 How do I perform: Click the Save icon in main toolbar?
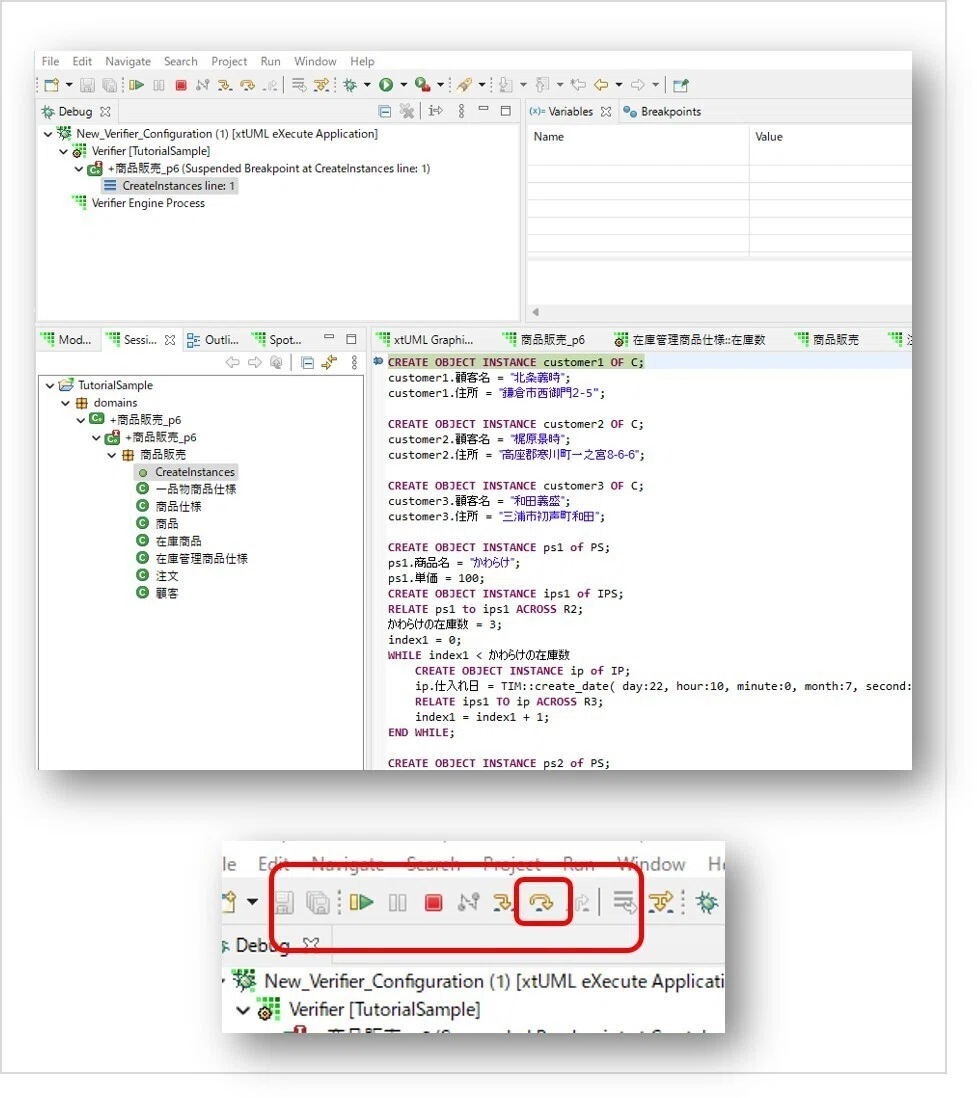87,85
